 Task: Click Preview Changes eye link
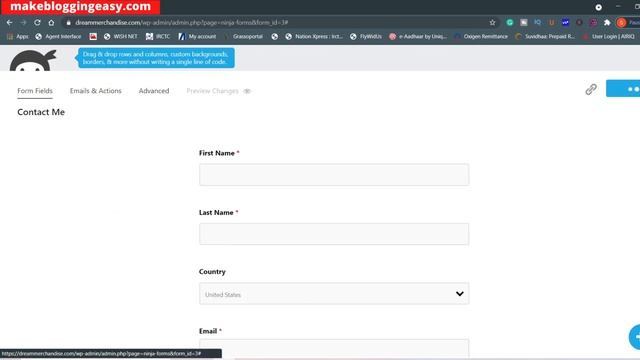(218, 91)
